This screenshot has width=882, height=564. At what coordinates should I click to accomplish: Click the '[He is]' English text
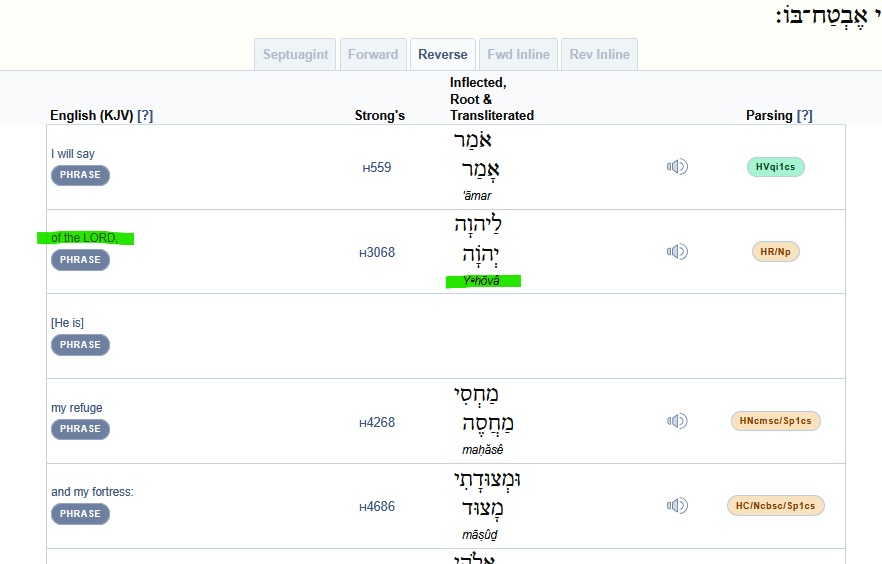pos(67,323)
